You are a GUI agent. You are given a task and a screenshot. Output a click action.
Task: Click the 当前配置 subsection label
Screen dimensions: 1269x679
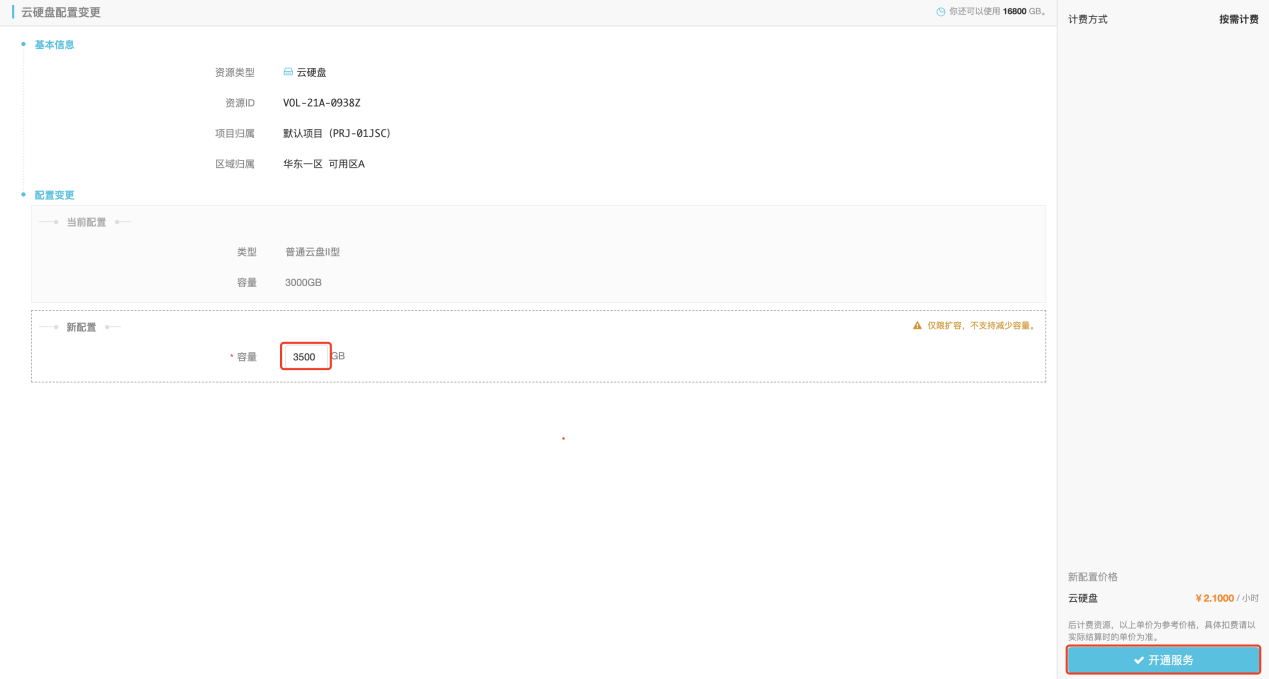click(86, 222)
